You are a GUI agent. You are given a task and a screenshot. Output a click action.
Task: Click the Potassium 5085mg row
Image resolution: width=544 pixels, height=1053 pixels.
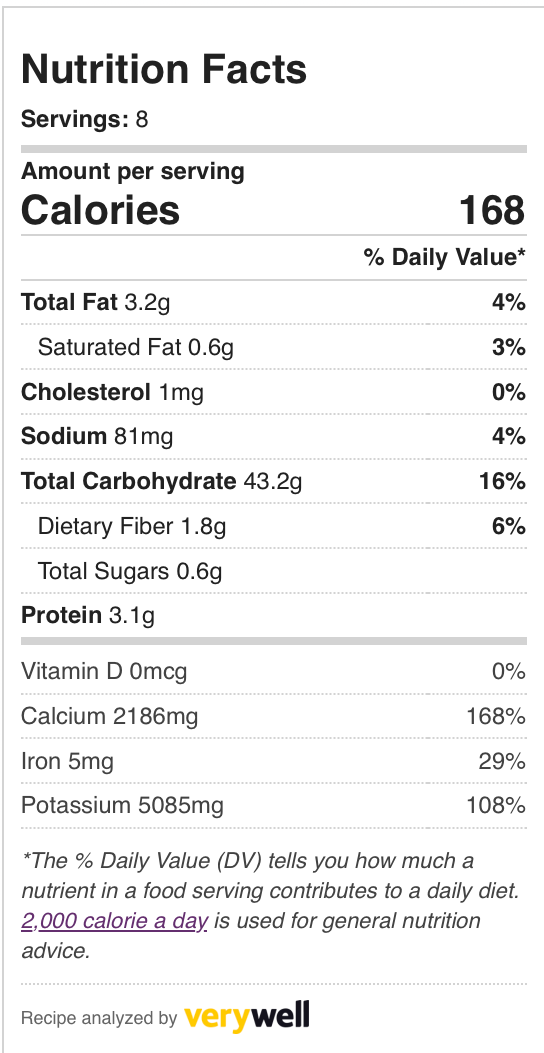273,805
